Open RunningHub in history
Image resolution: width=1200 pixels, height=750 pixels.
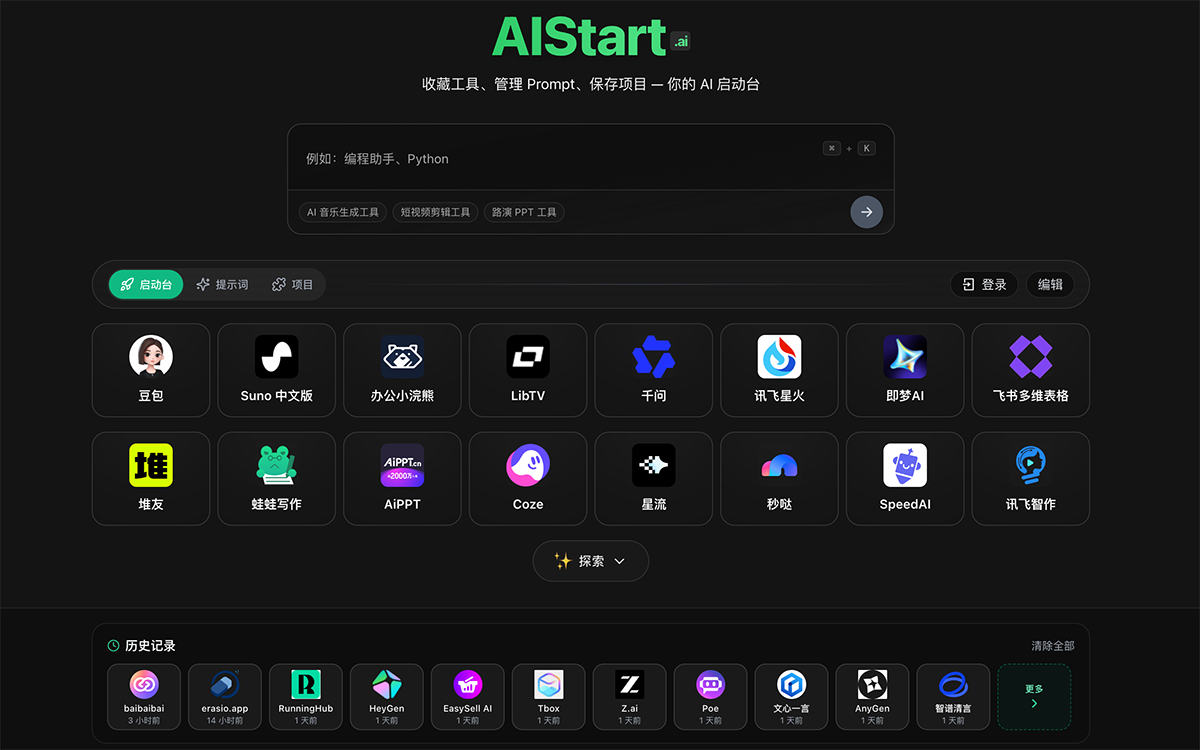tap(306, 697)
